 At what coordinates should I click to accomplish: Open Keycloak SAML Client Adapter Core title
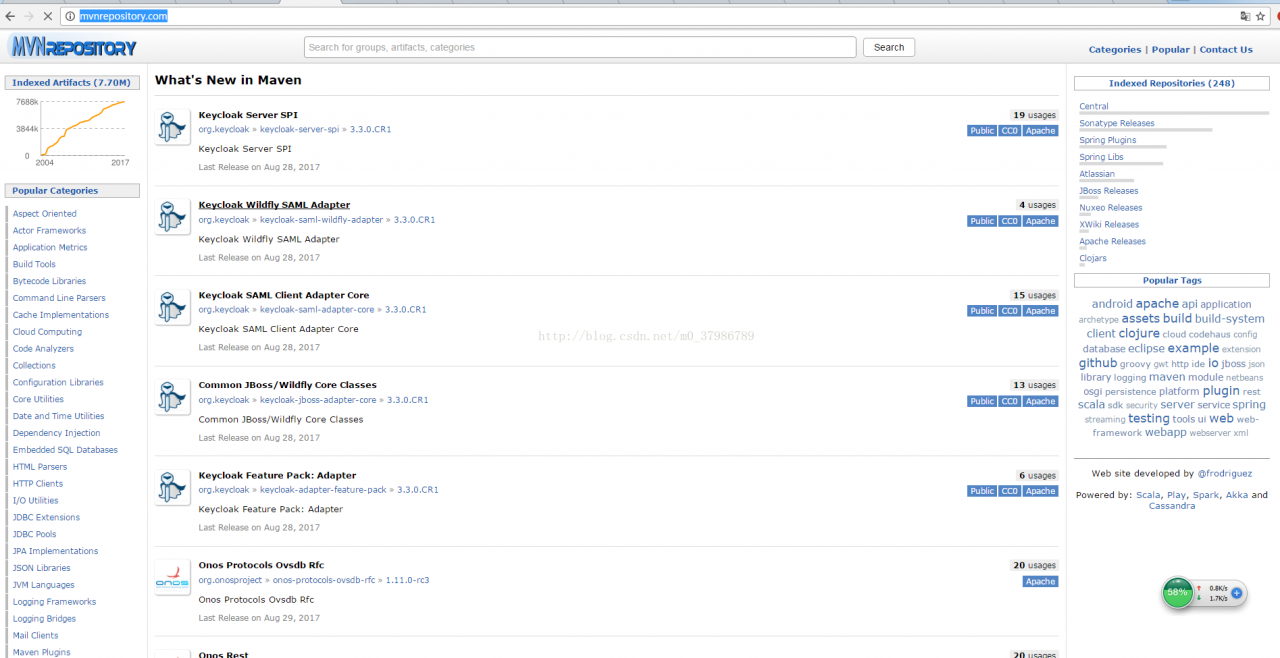coord(284,295)
